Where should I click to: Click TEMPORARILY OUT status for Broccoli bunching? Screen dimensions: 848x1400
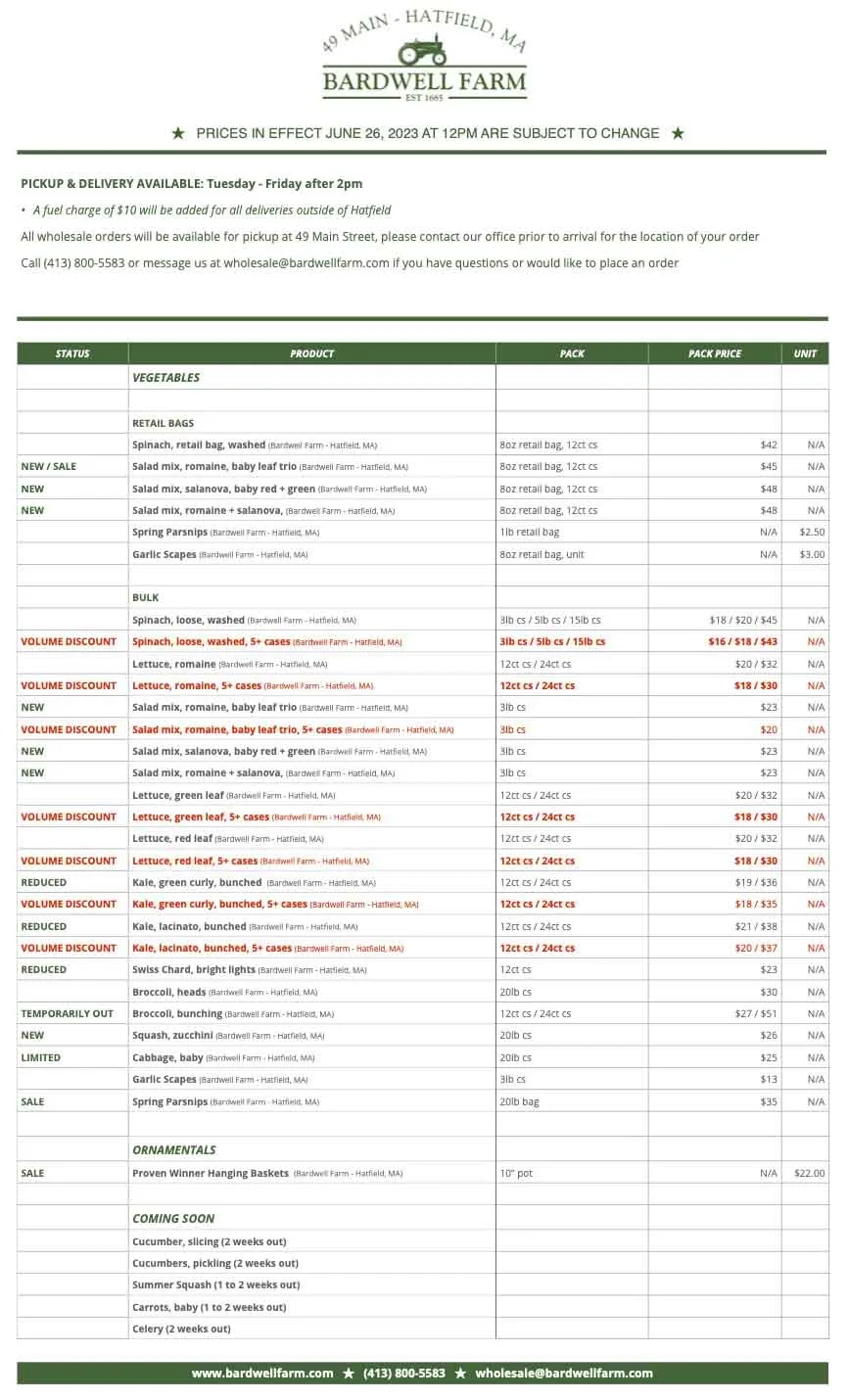coord(68,1013)
